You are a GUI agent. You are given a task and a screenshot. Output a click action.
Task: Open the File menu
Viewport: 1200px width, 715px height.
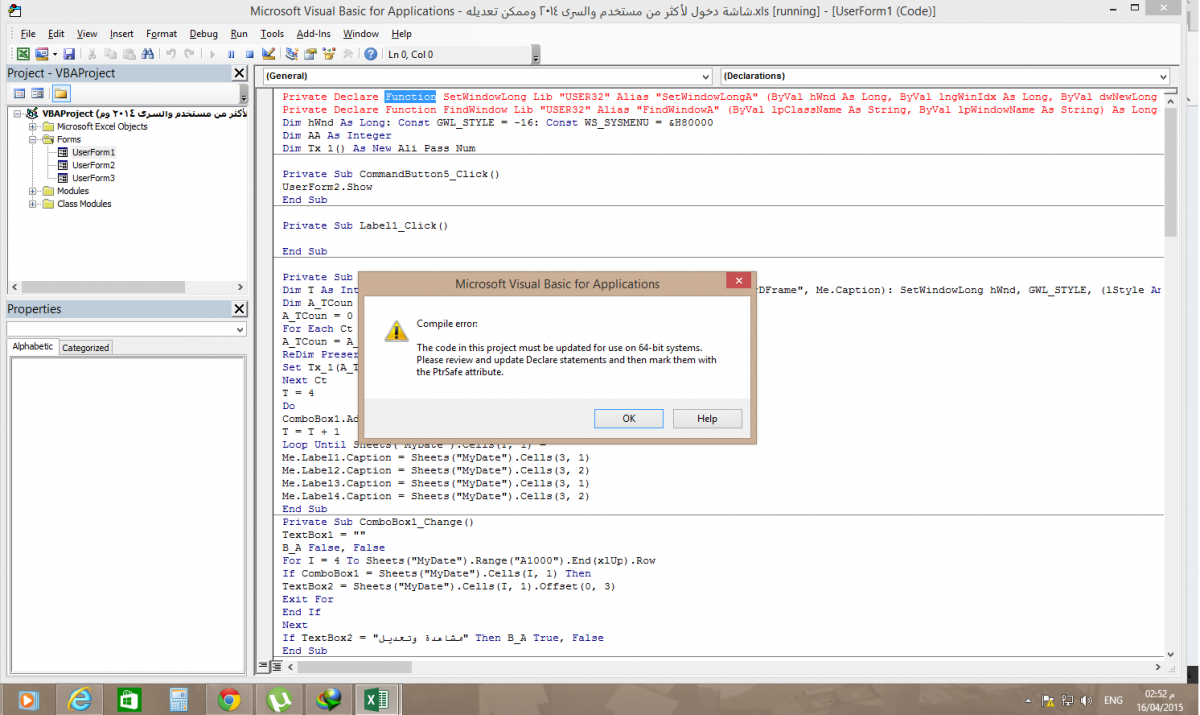click(x=28, y=34)
